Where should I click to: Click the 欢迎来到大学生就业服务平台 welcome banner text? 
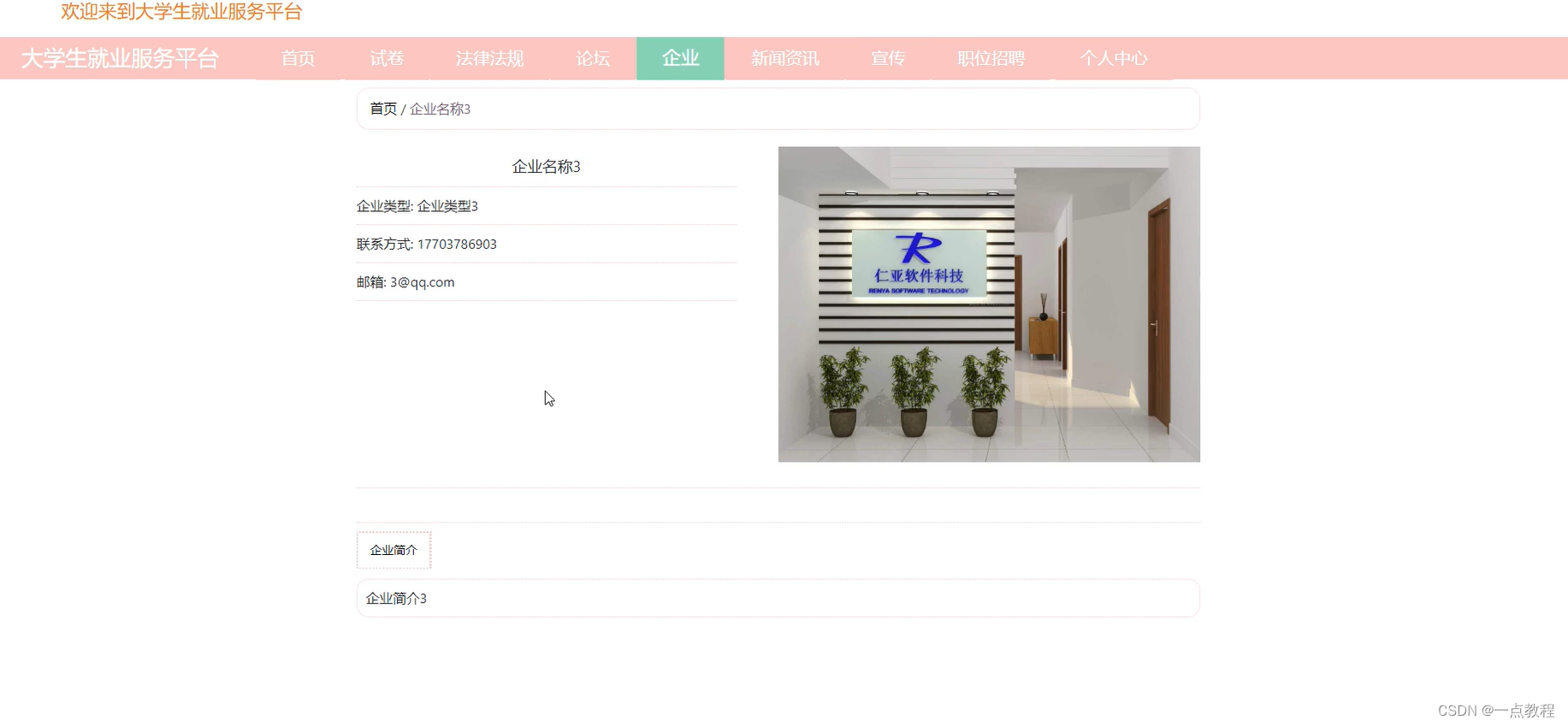click(181, 12)
